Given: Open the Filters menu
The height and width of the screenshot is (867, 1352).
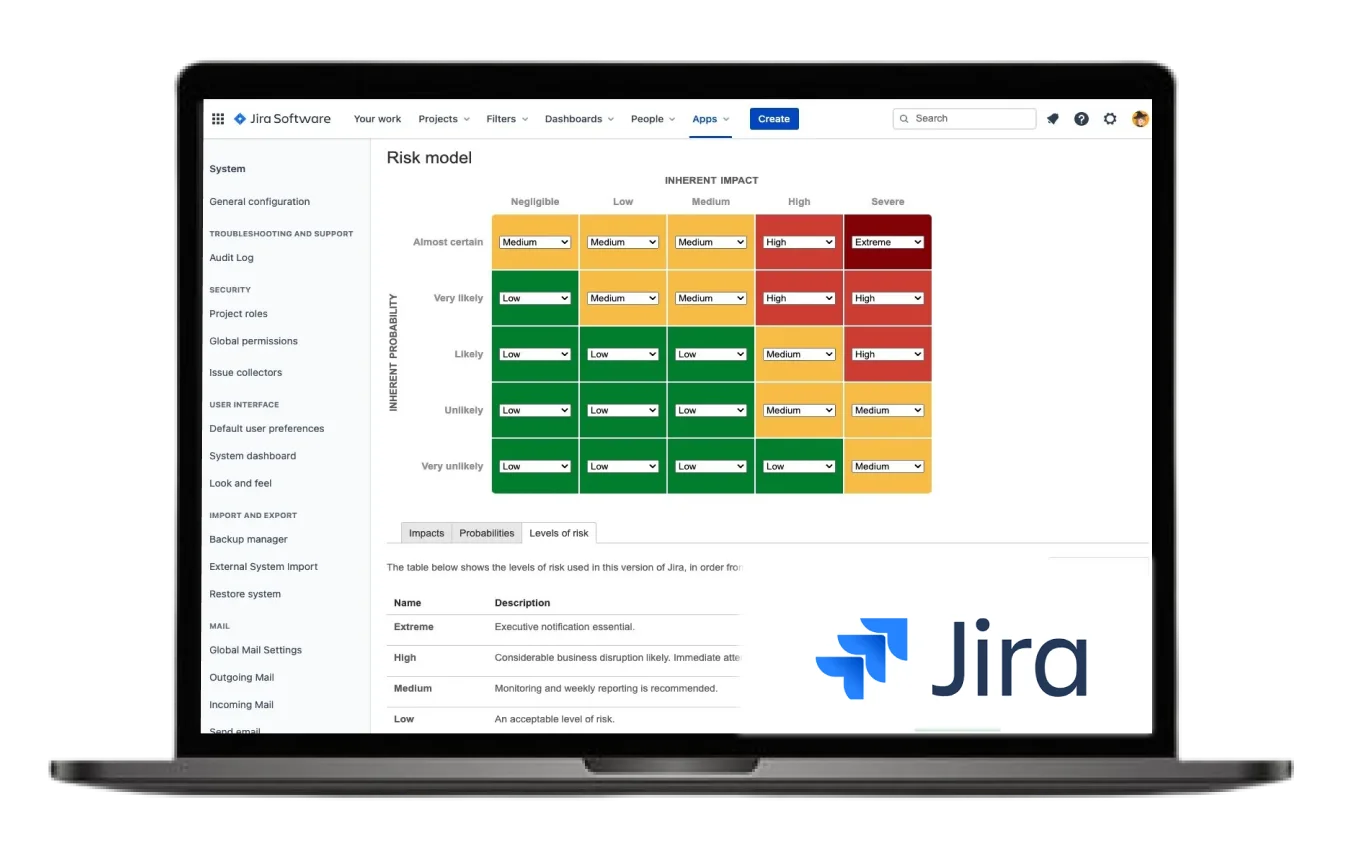Looking at the screenshot, I should [507, 119].
